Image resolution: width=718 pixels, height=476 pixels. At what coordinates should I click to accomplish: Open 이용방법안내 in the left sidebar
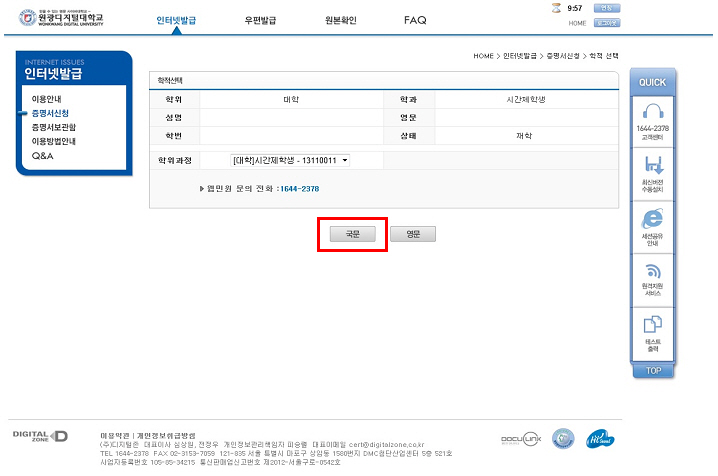click(x=54, y=141)
